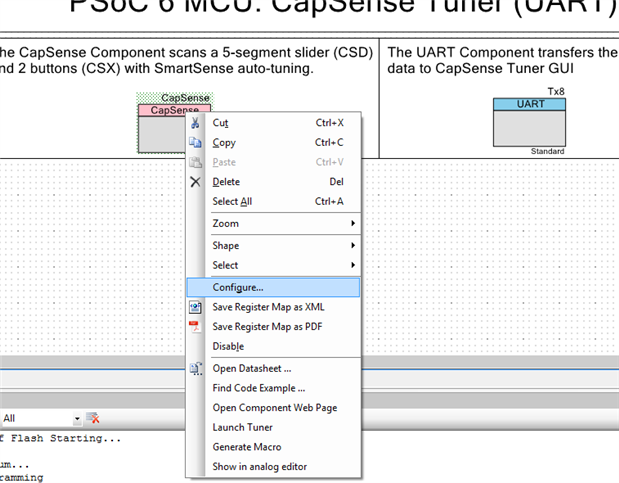Viewport: 619px width, 483px height.
Task: Choose Configure... from context menu
Action: [274, 287]
